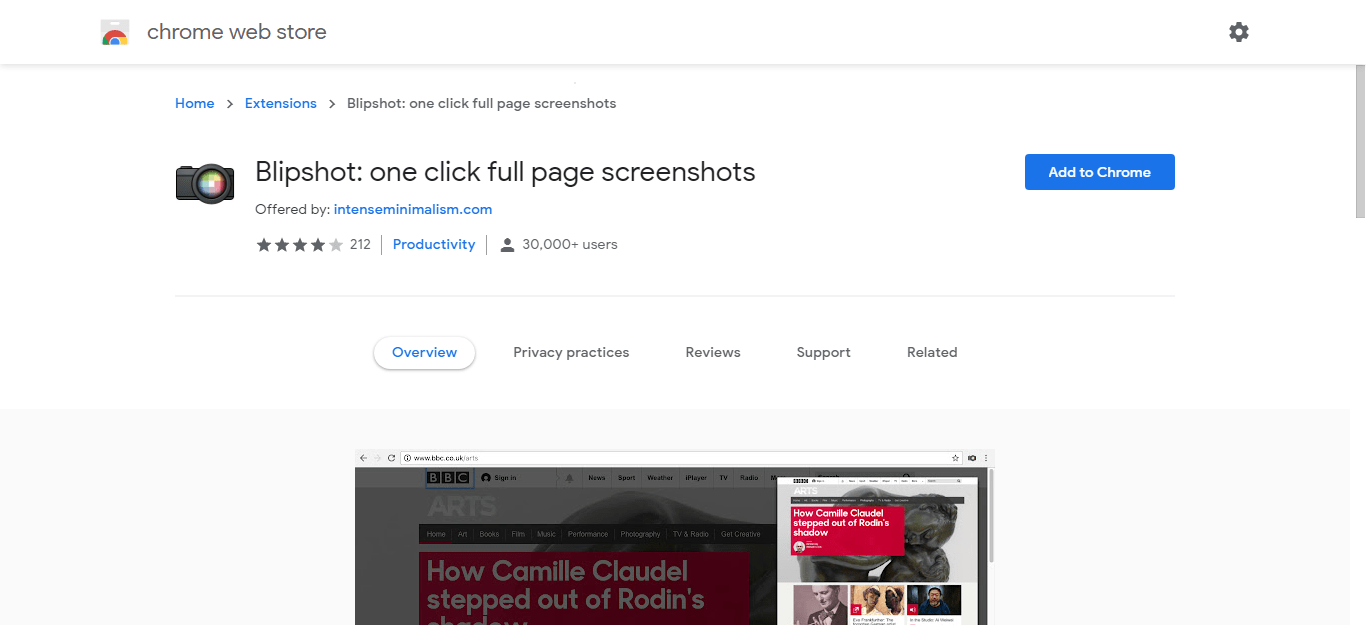Viewport: 1366px width, 625px height.
Task: Switch to Privacy practices tab
Action: point(571,352)
